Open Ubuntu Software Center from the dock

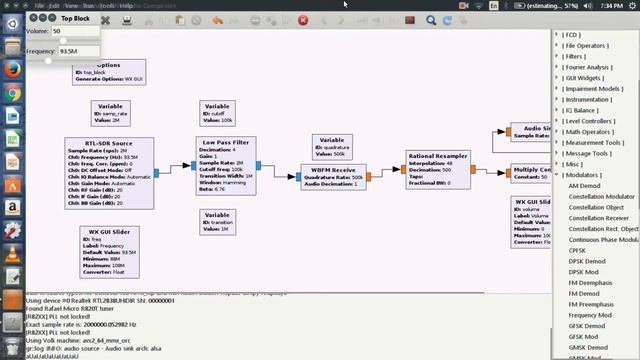coord(13,185)
